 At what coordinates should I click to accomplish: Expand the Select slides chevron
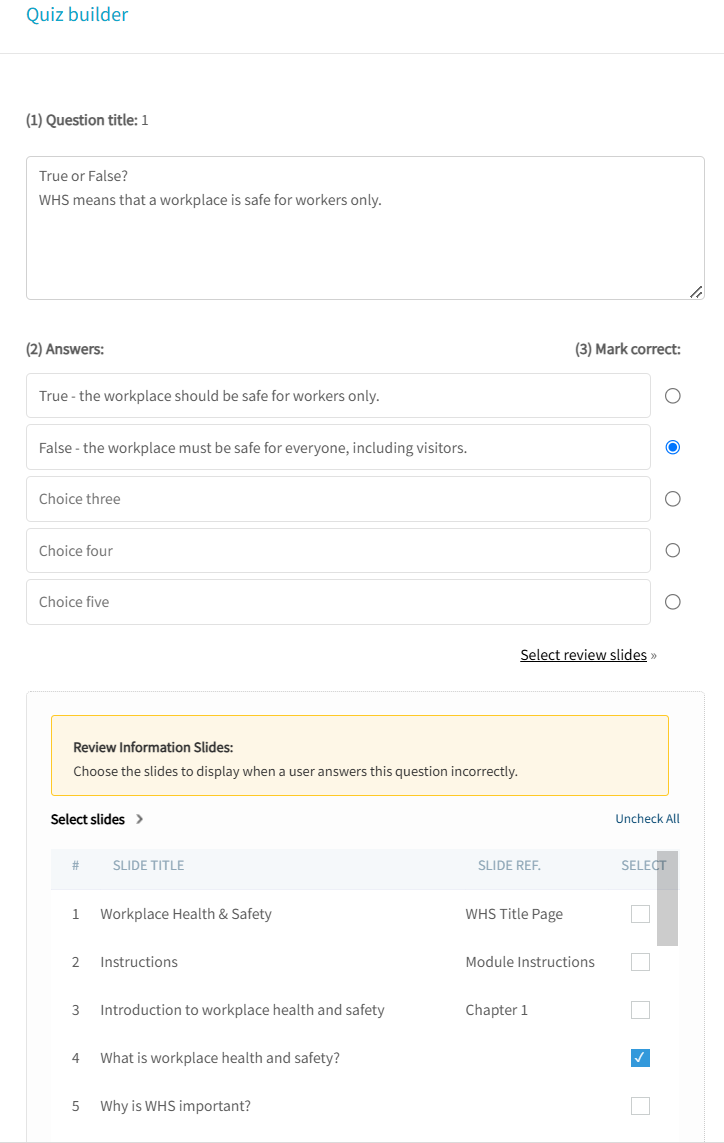click(139, 819)
